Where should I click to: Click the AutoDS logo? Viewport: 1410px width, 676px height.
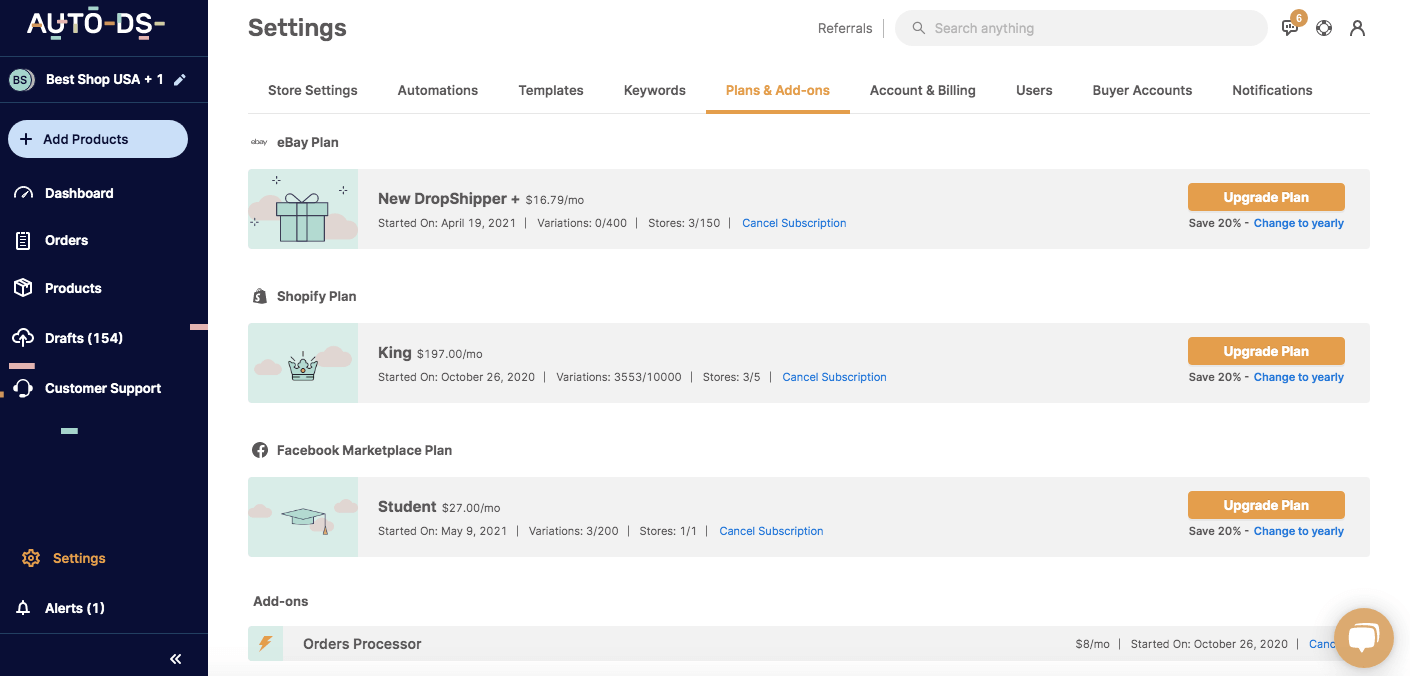[96, 24]
